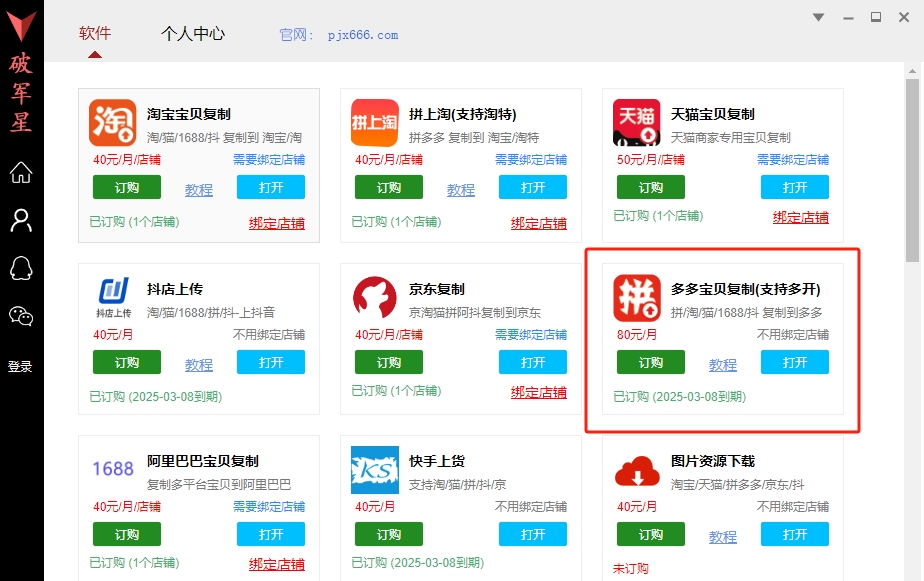Click 订购 for 快手上货
This screenshot has width=924, height=581.
389,534
